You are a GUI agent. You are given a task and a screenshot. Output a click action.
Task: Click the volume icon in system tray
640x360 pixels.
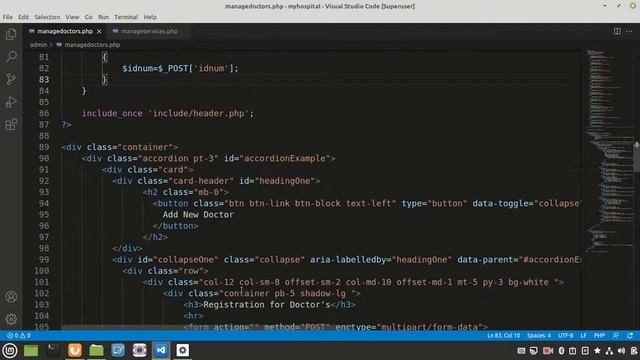click(621, 351)
